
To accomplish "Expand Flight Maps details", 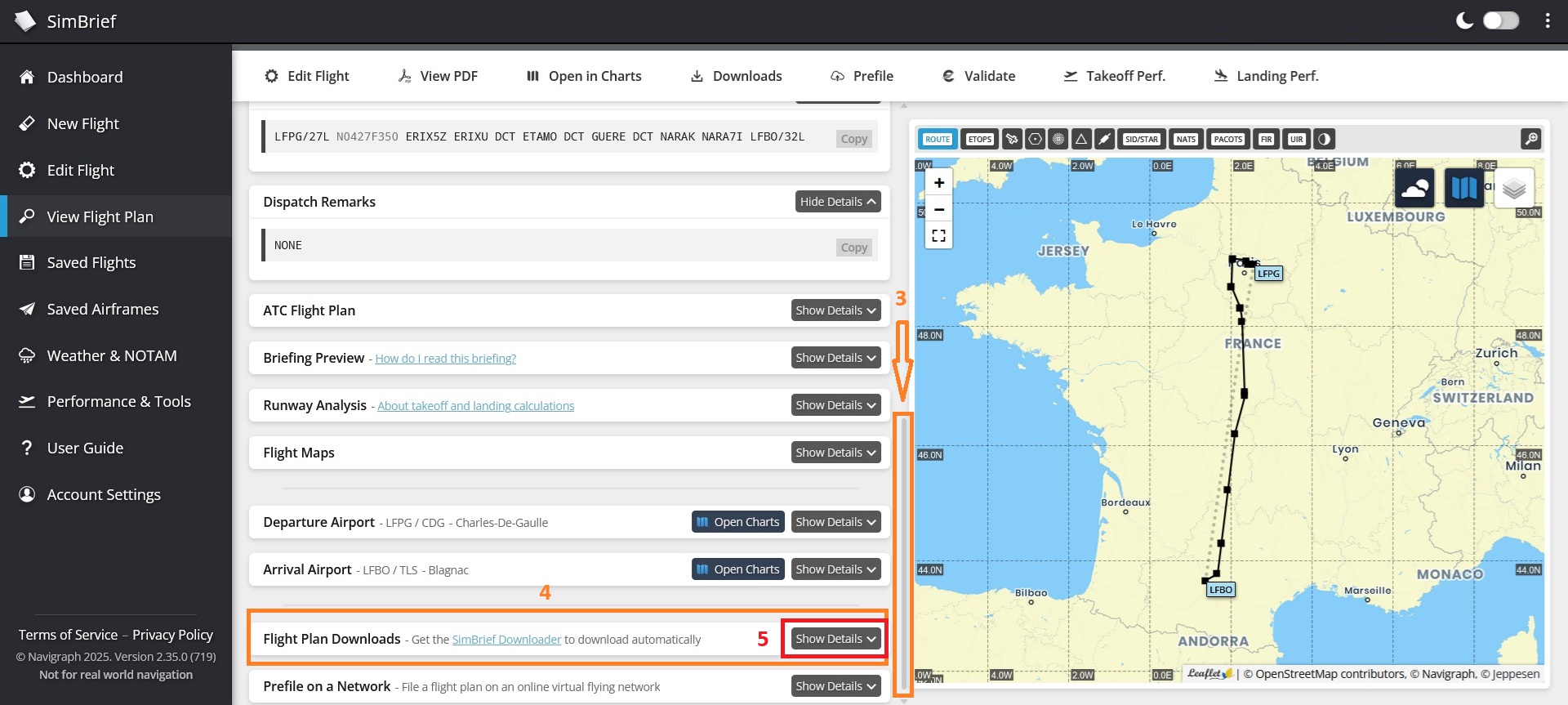I will 835,453.
